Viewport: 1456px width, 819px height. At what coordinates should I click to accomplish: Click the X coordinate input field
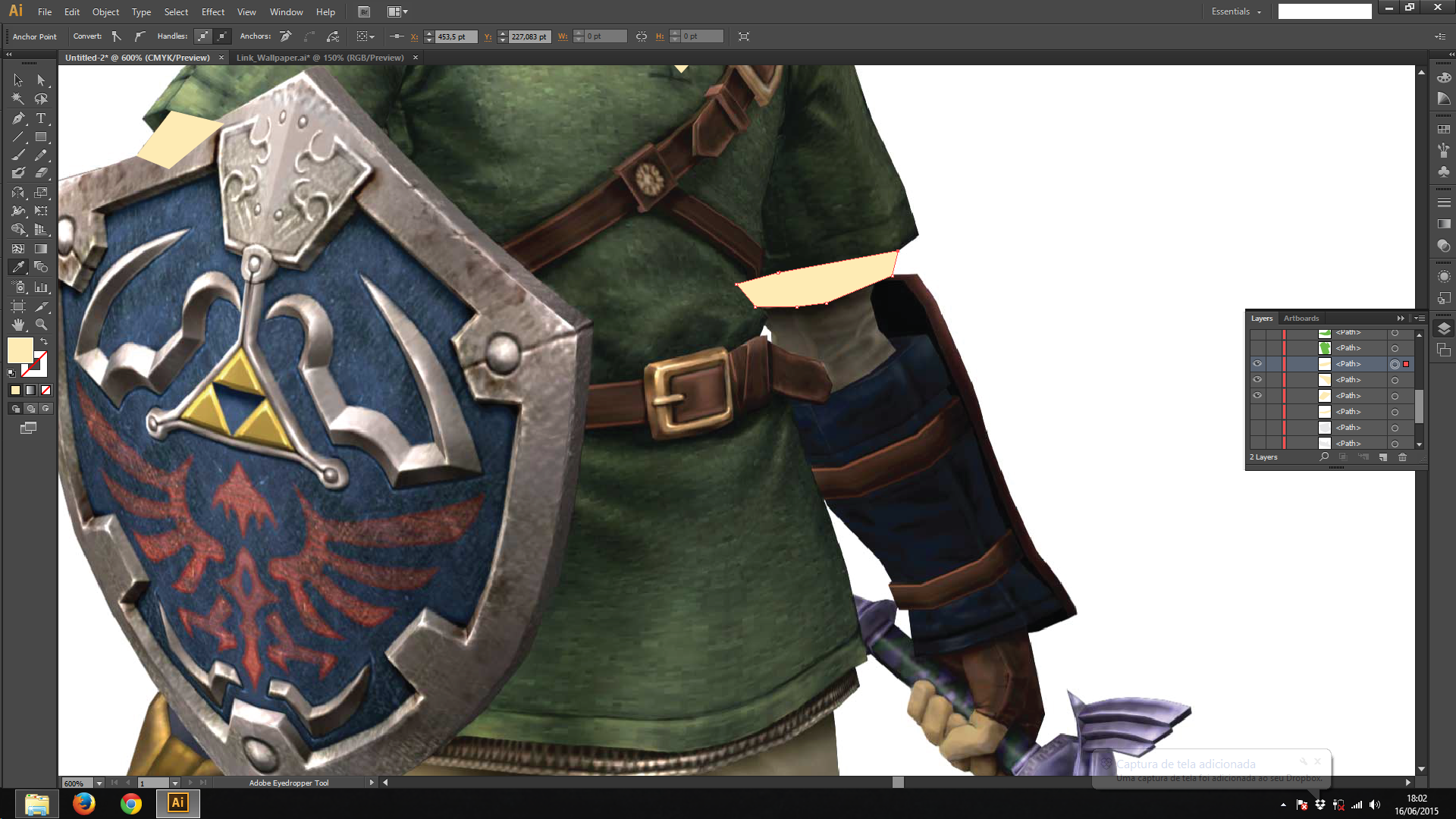[x=456, y=36]
